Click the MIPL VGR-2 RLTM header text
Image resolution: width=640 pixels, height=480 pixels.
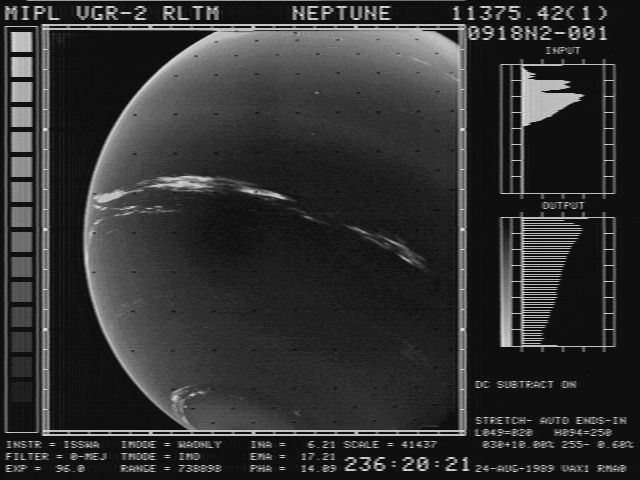(x=113, y=13)
